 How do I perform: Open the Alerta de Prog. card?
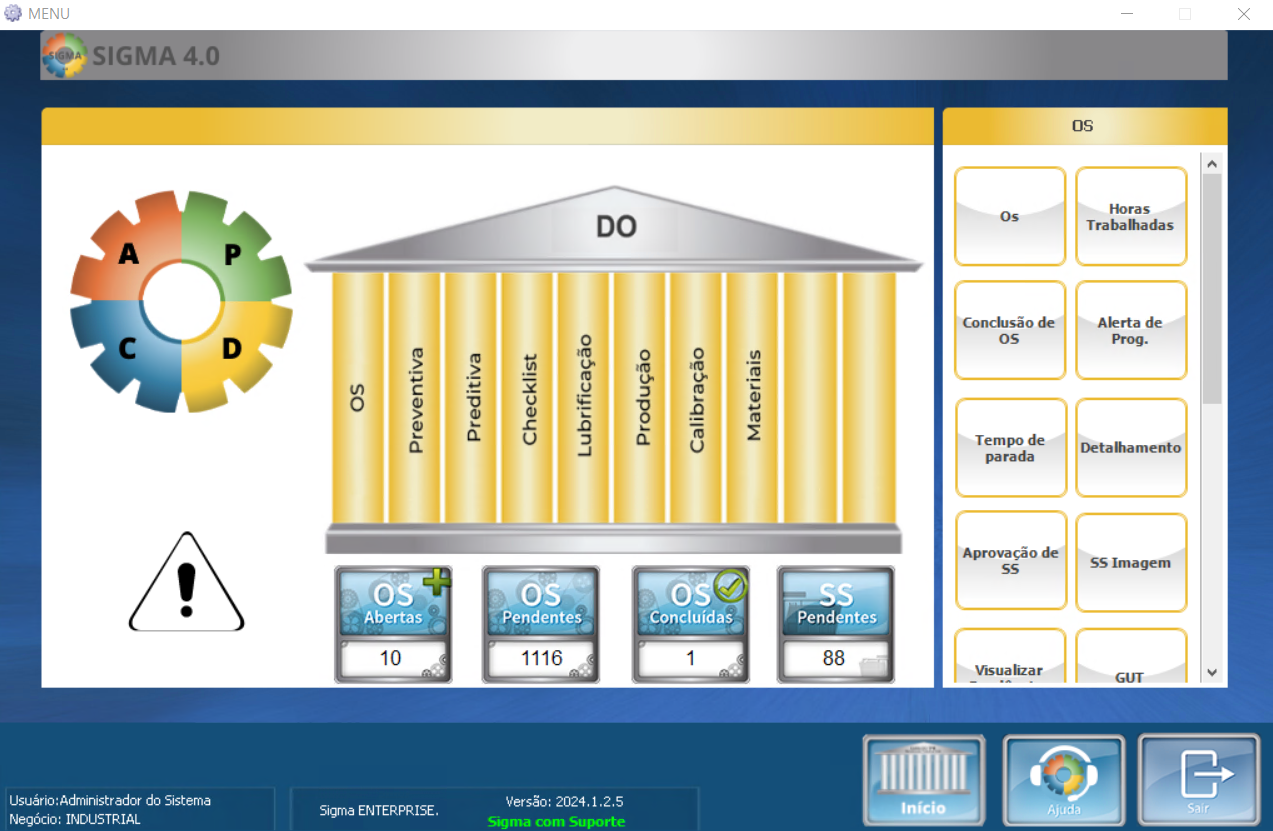click(1131, 330)
